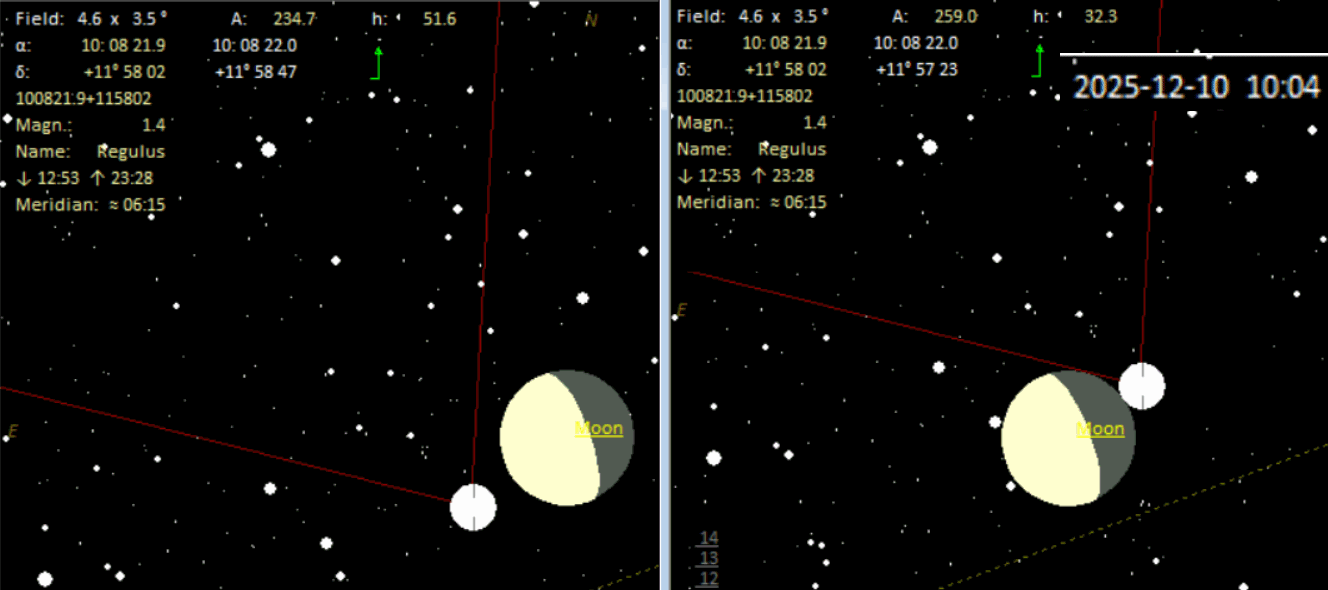Click the Field size readout in left panel
This screenshot has height=590, width=1328.
tap(91, 19)
